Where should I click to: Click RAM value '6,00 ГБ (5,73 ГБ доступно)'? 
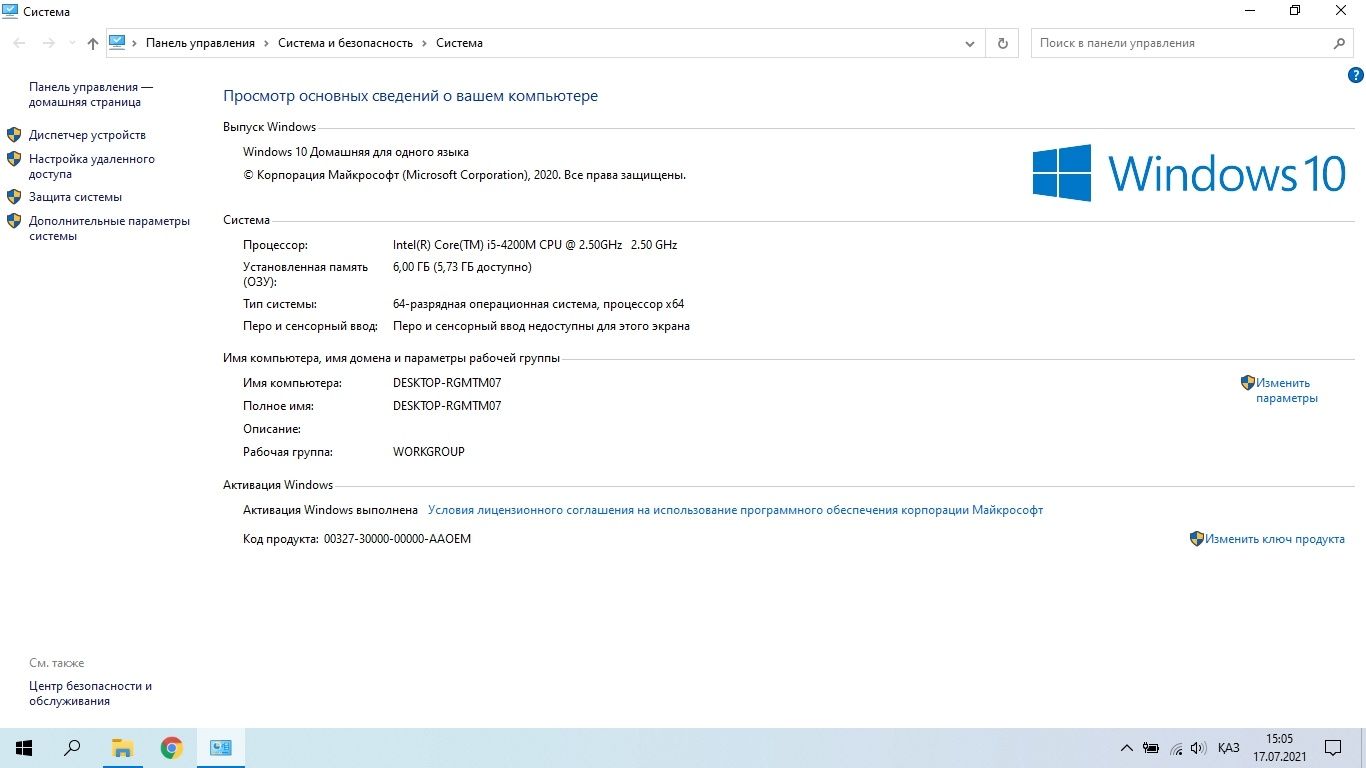462,267
